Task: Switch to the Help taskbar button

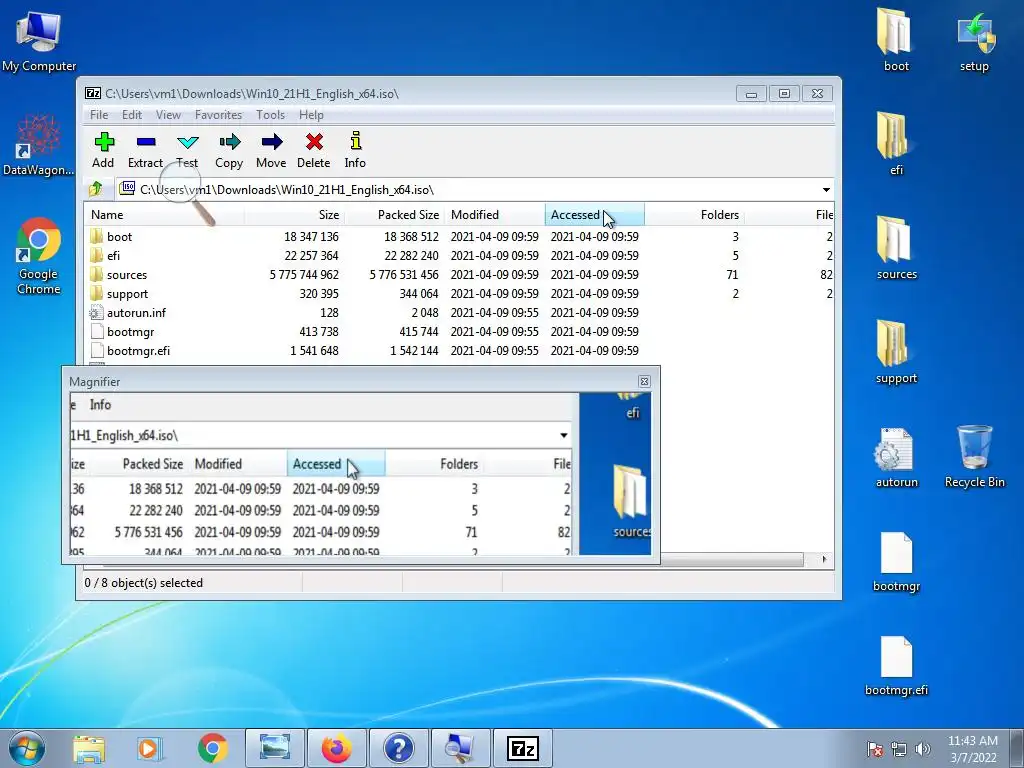Action: tap(399, 748)
